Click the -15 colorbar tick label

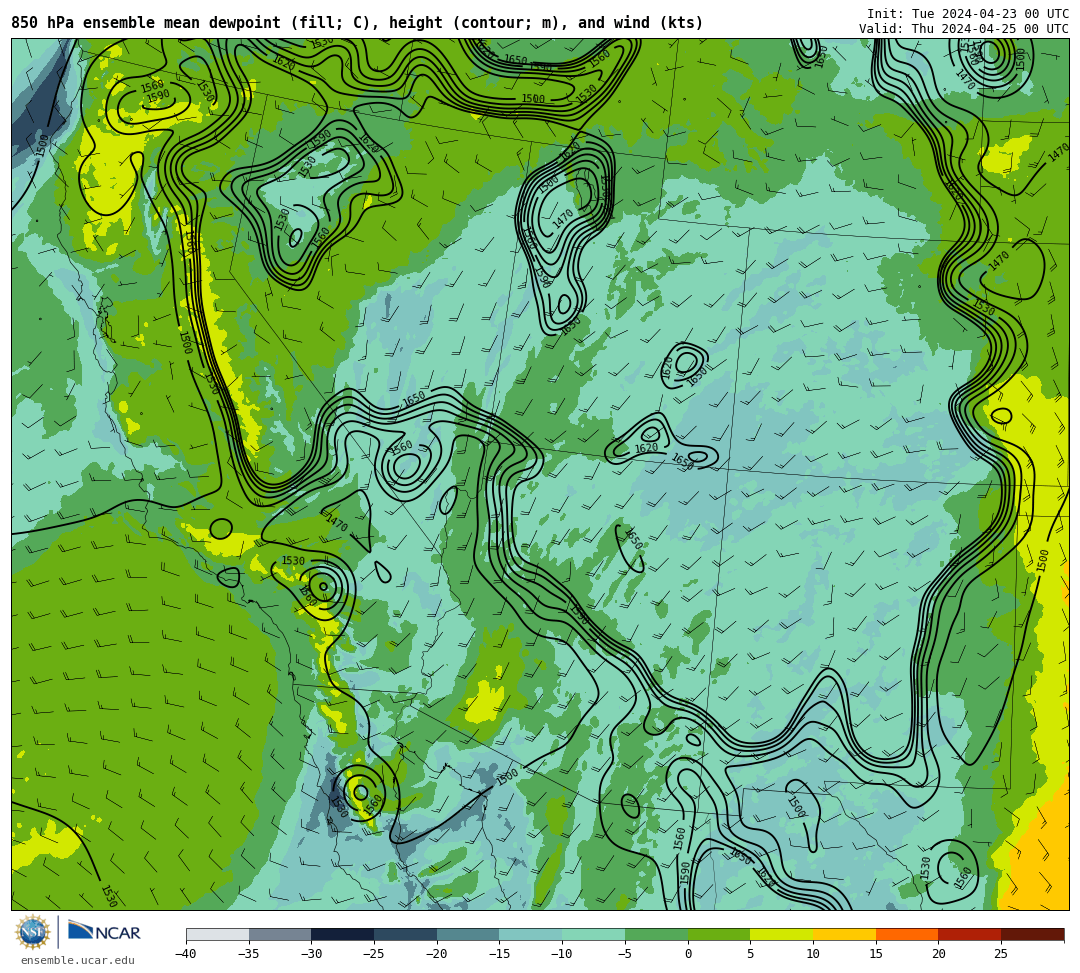(x=499, y=954)
